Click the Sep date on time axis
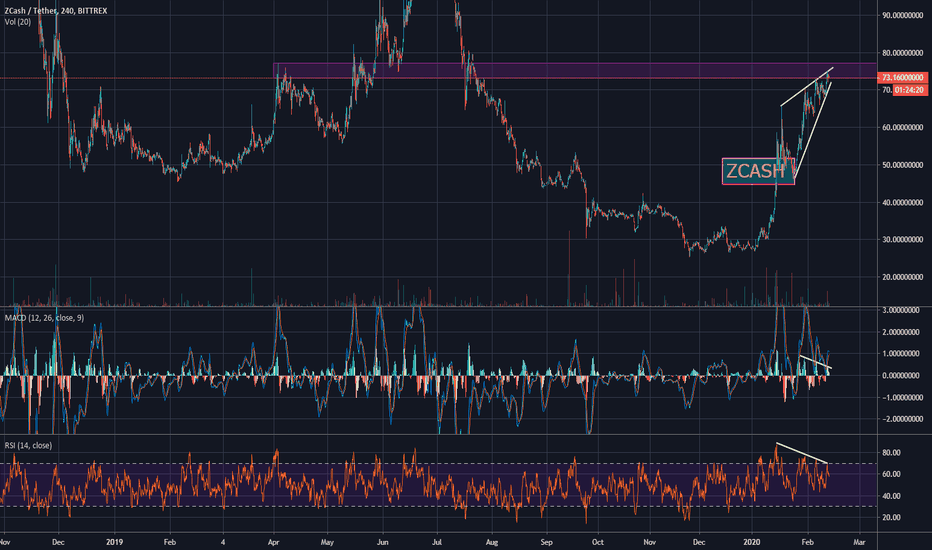Viewport: 932px width, 550px height. 546,542
